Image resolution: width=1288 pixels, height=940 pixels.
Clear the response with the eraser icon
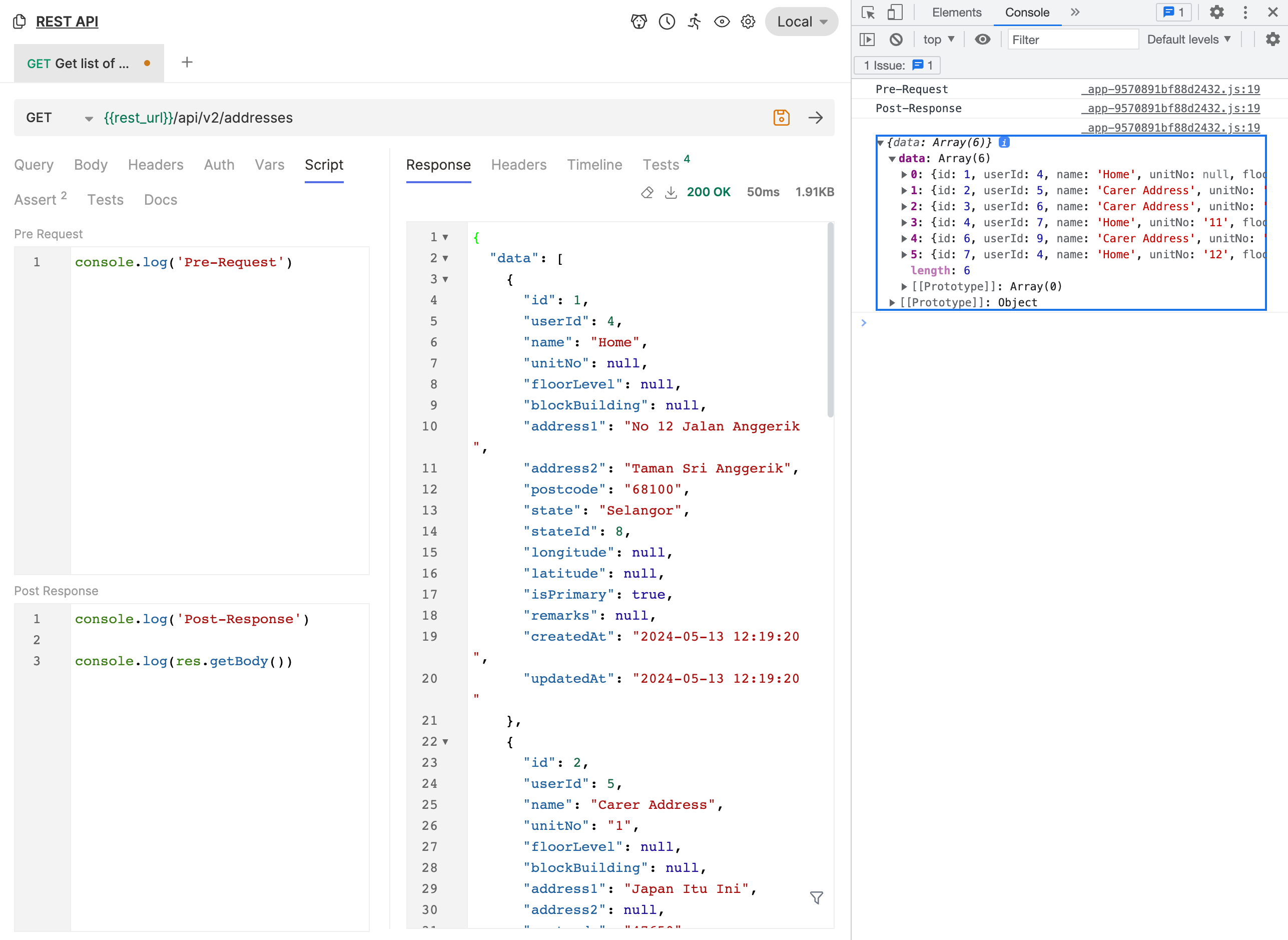coord(648,192)
